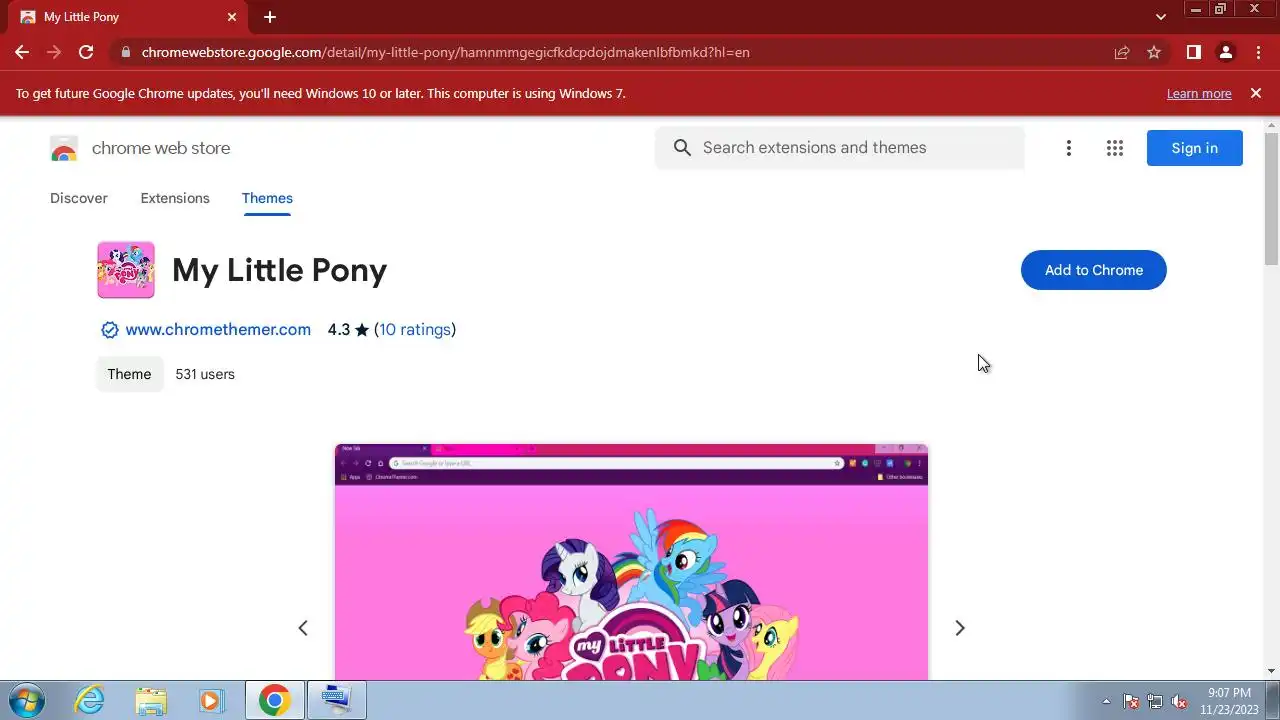Open Windows Explorer from the taskbar
Screen dimensions: 1280x720
click(151, 700)
